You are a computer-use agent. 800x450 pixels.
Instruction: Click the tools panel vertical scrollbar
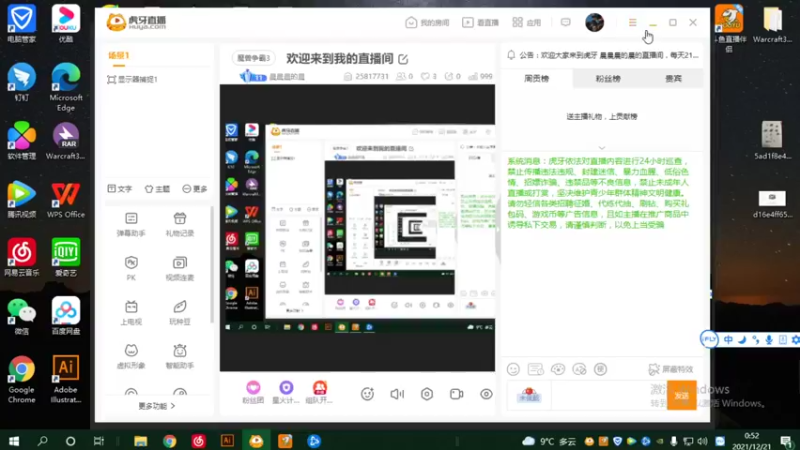[x=212, y=265]
